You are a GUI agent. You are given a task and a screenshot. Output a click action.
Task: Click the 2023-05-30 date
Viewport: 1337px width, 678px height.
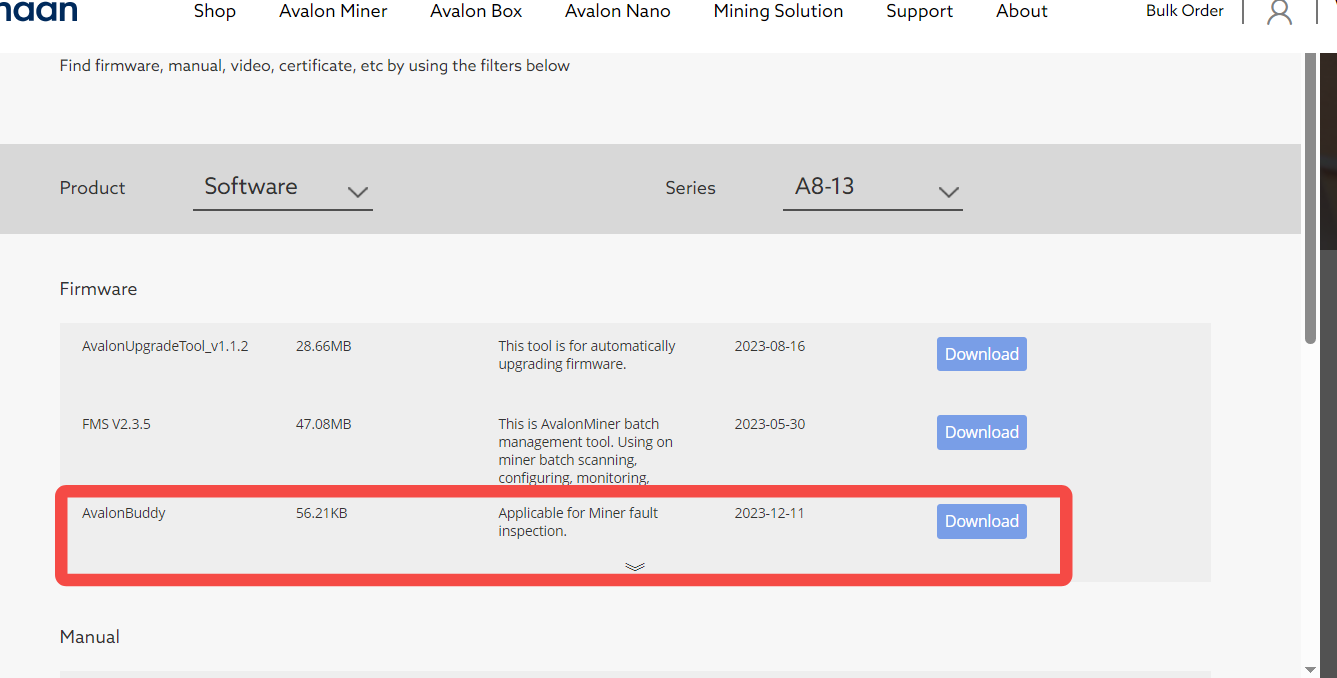tap(770, 424)
